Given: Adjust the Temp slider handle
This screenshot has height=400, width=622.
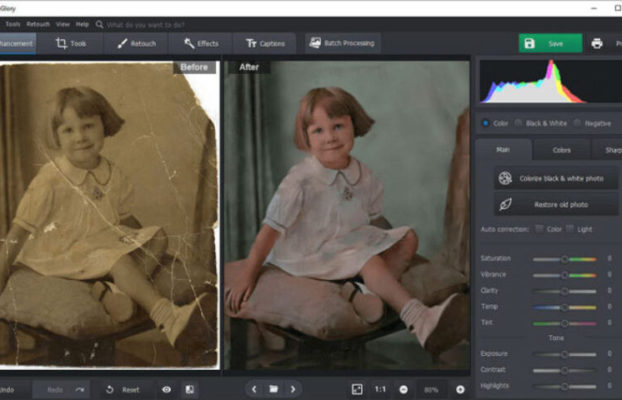Looking at the screenshot, I should [x=564, y=307].
